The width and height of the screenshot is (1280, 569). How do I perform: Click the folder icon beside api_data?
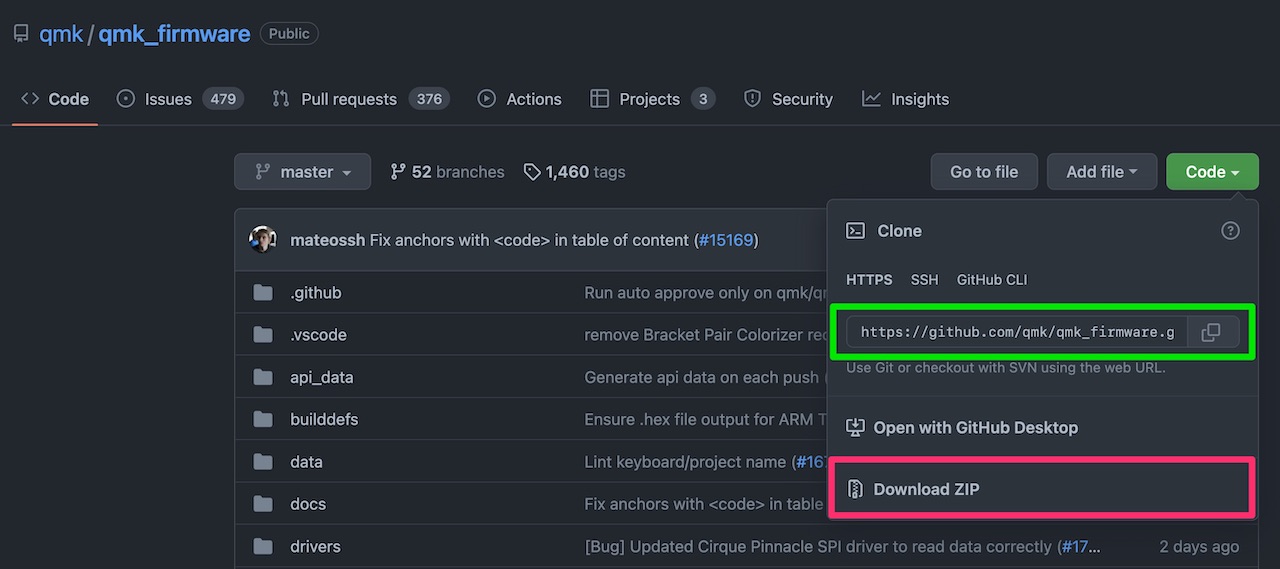(263, 377)
